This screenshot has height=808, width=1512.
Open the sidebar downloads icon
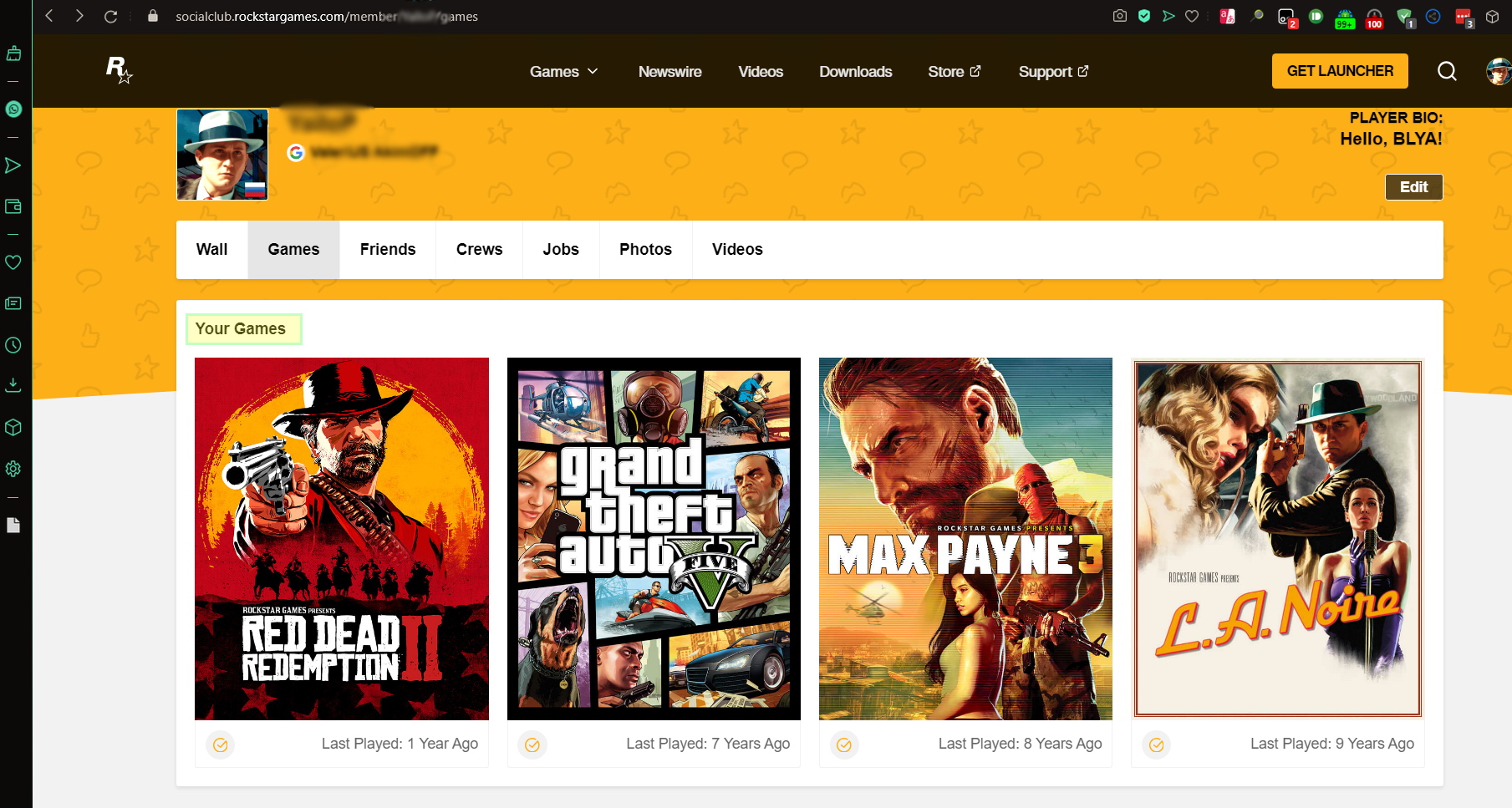(x=13, y=385)
